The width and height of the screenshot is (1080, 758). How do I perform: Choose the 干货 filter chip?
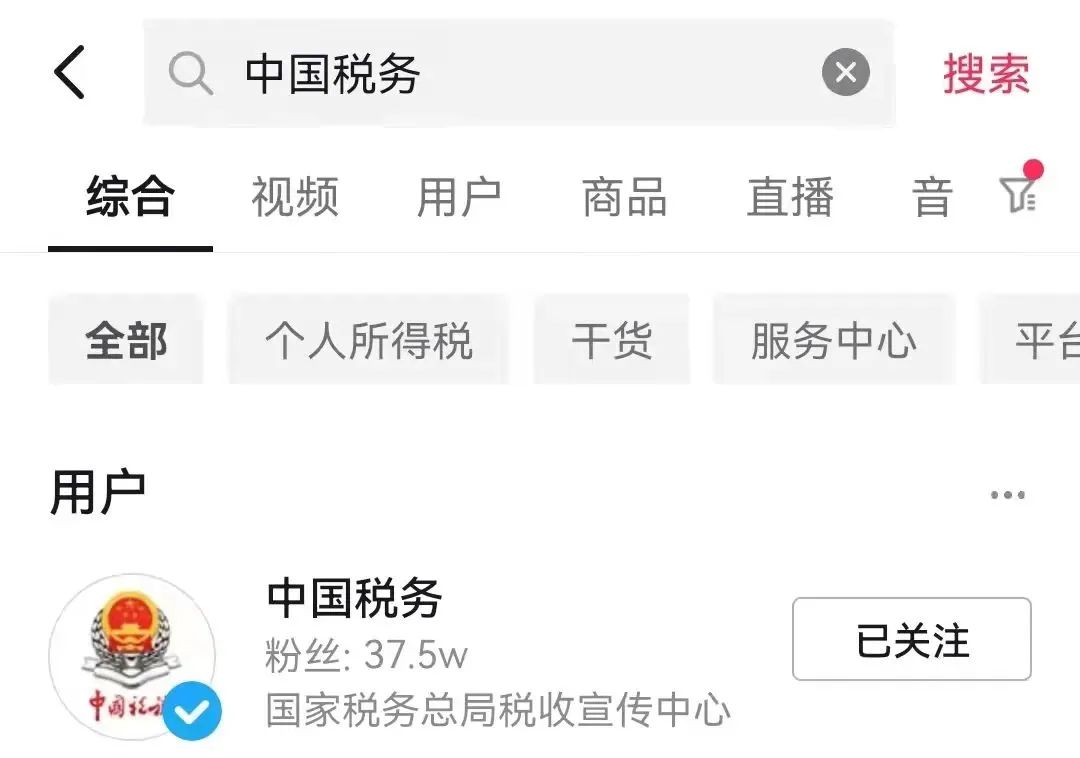tap(612, 339)
